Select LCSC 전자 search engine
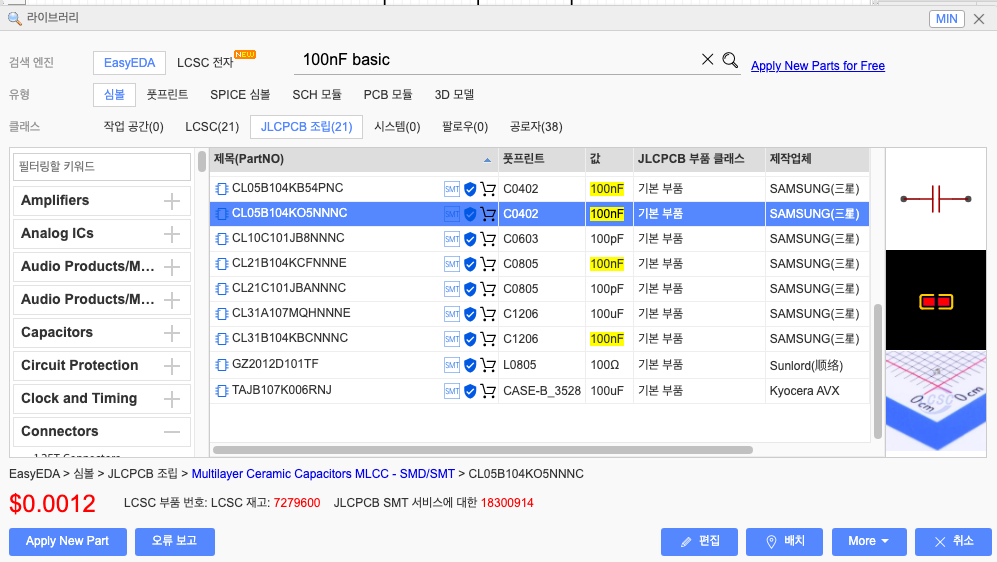The width and height of the screenshot is (997, 562). click(x=205, y=63)
